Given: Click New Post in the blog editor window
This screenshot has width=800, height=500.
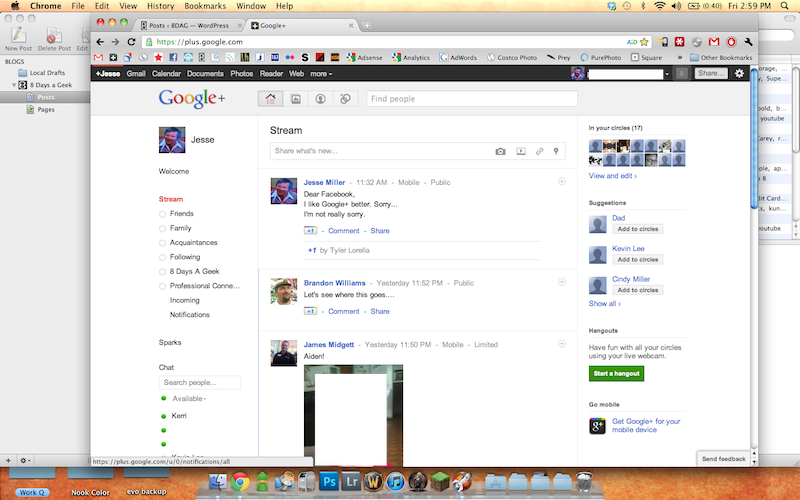Looking at the screenshot, I should click(18, 39).
